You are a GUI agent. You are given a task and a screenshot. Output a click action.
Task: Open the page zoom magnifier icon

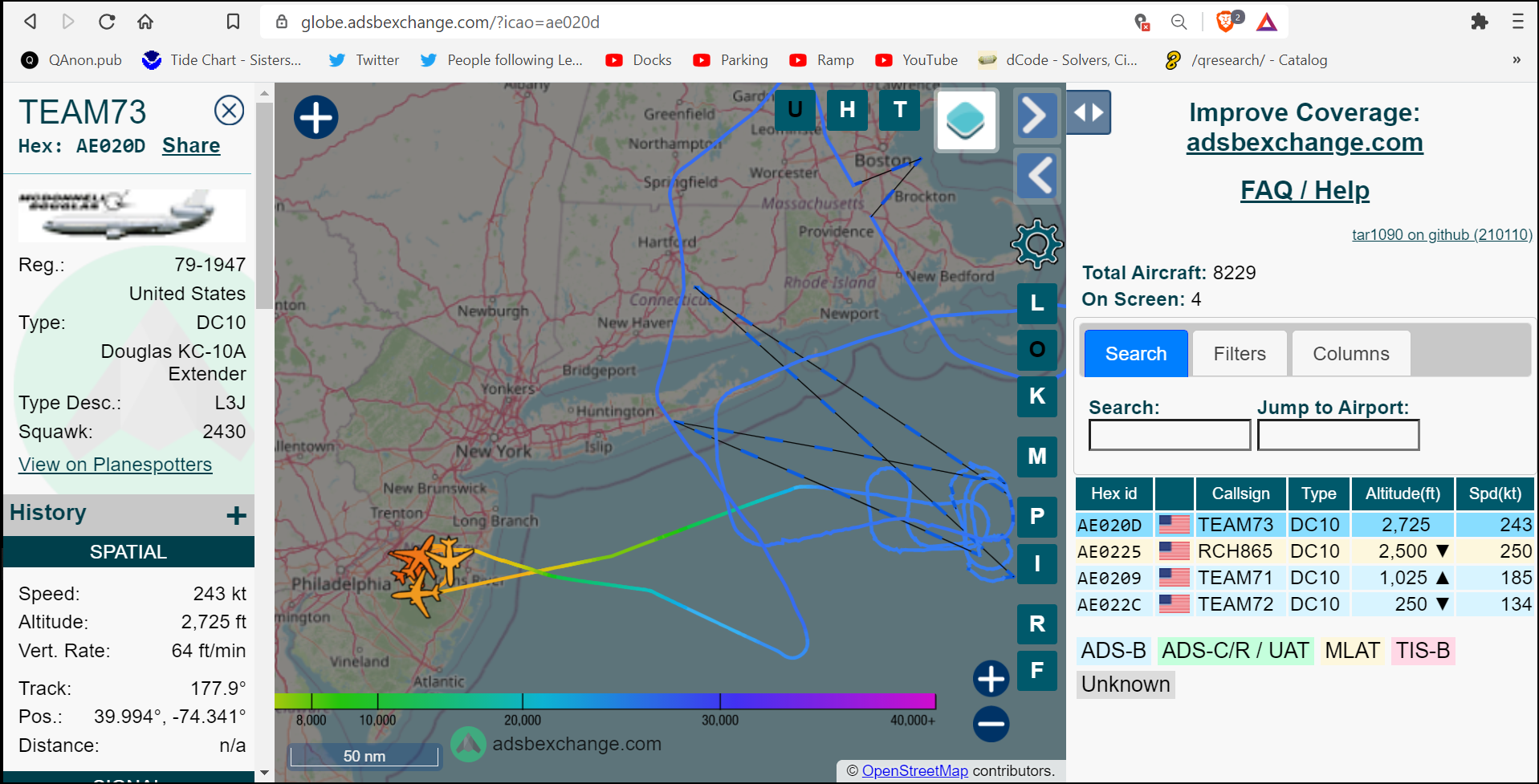click(x=1179, y=22)
